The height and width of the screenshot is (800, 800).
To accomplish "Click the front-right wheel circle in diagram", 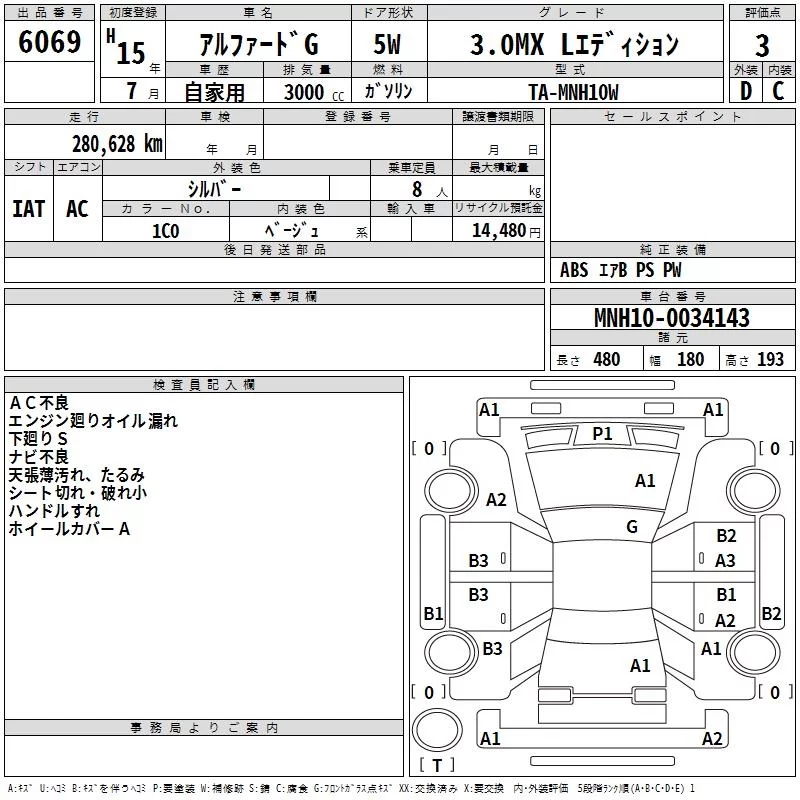I will 754,491.
